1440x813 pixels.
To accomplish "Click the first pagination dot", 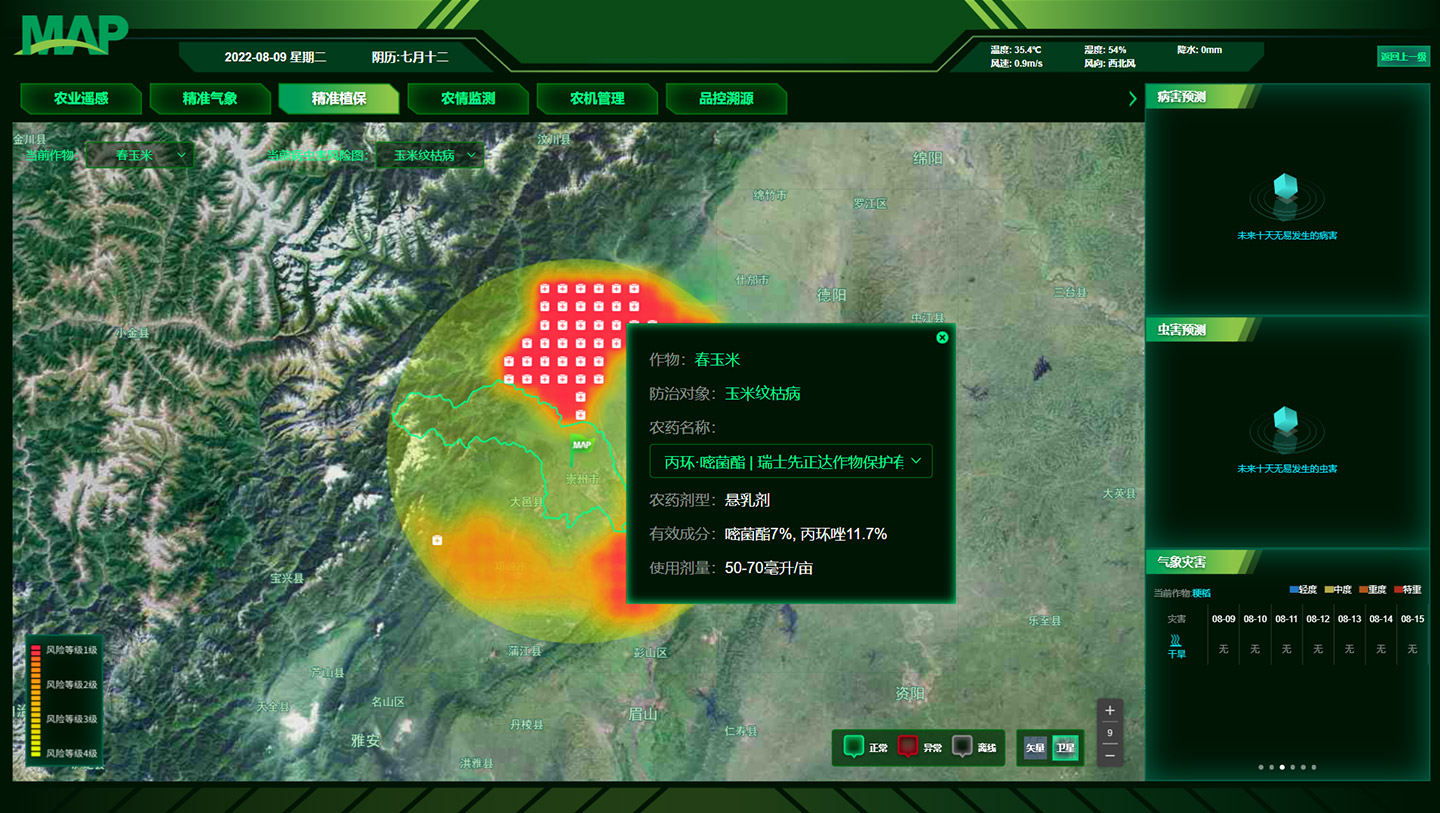I will [1261, 767].
